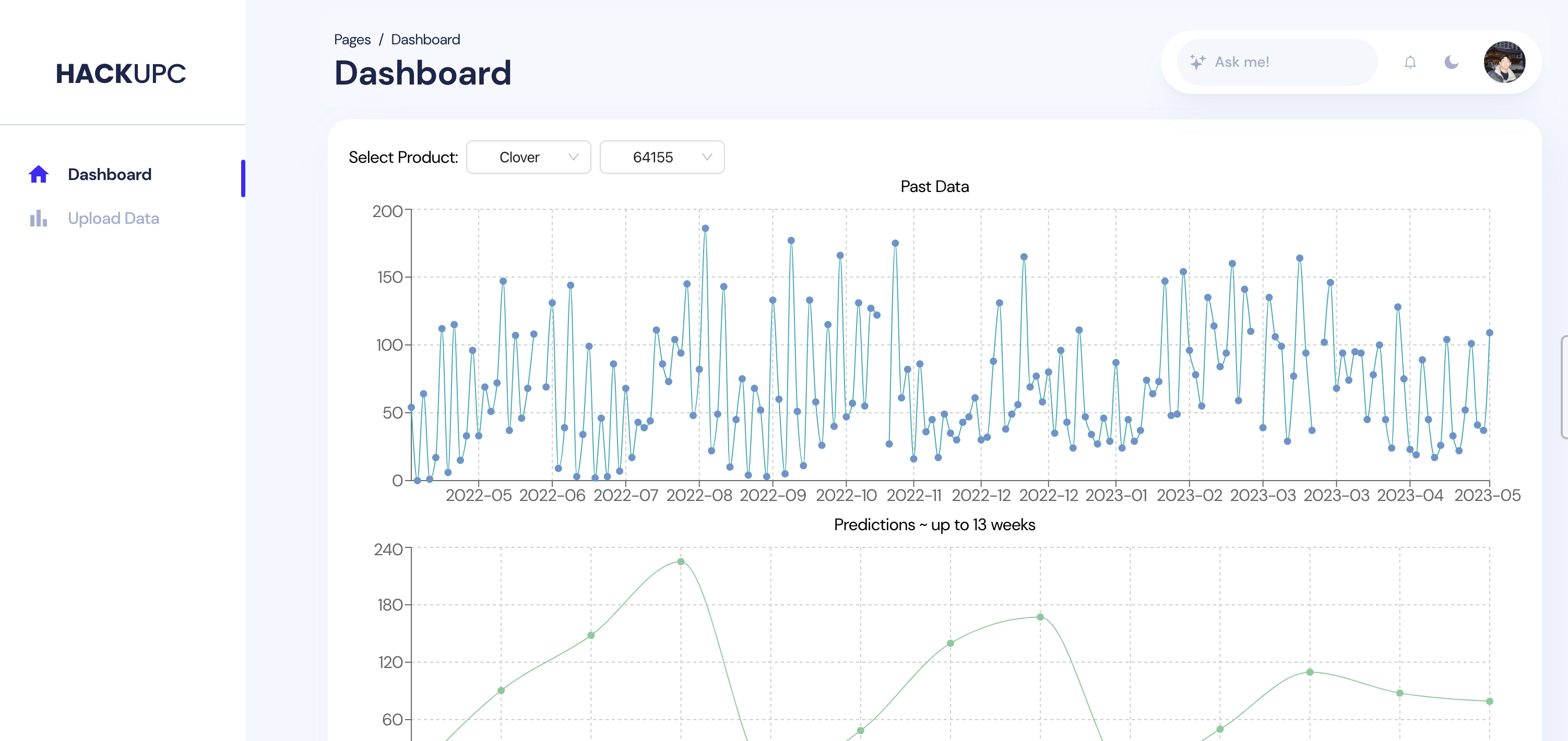Select Dashboard in the sidebar menu
Viewport: 1568px width, 741px height.
coord(110,175)
